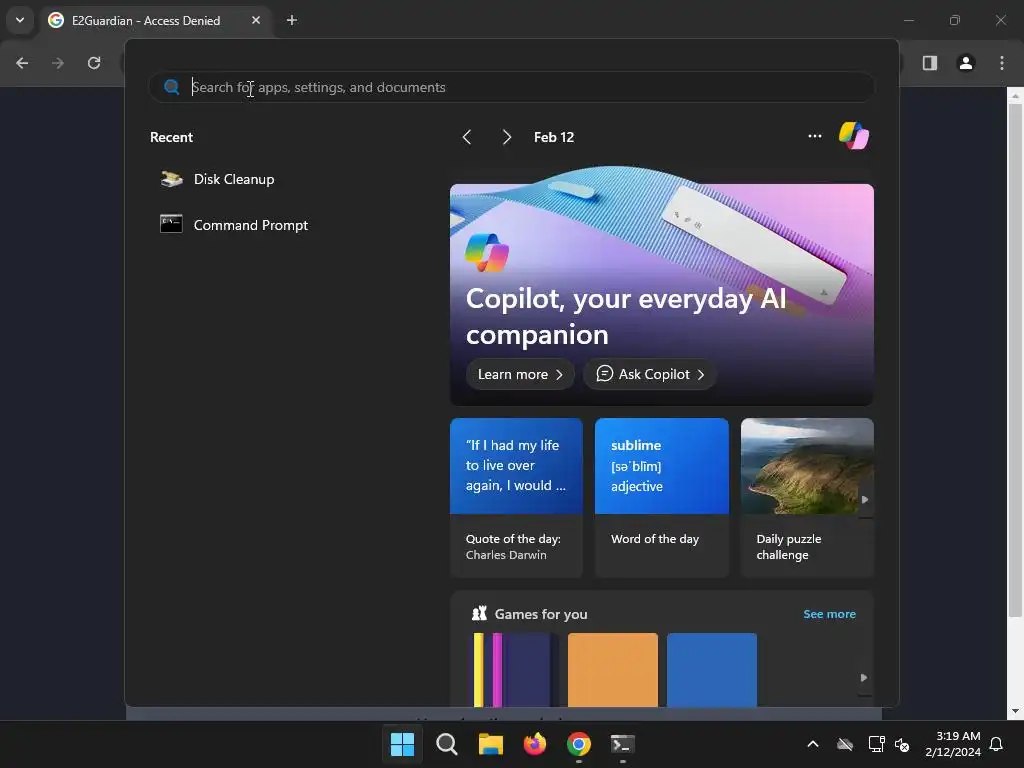This screenshot has width=1024, height=768.
Task: Open Chrome profile avatar icon
Action: click(x=966, y=63)
